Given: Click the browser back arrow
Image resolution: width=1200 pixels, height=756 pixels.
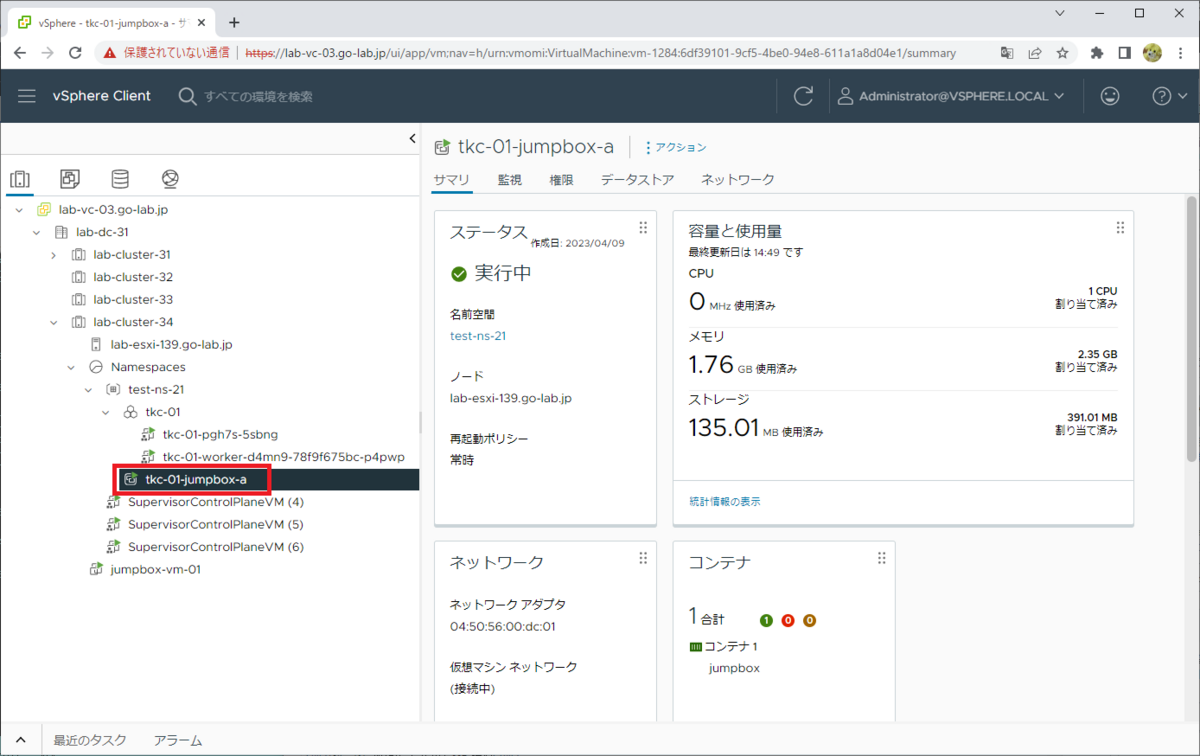Looking at the screenshot, I should point(21,53).
